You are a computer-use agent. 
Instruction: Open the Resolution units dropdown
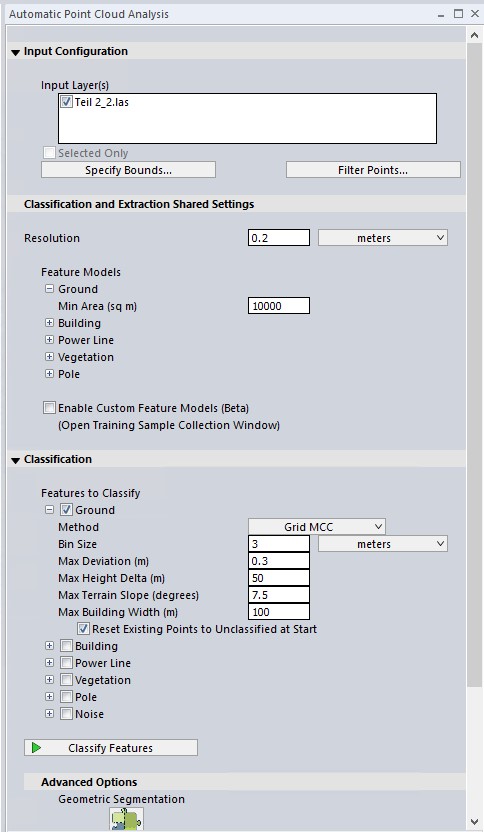pyautogui.click(x=383, y=238)
